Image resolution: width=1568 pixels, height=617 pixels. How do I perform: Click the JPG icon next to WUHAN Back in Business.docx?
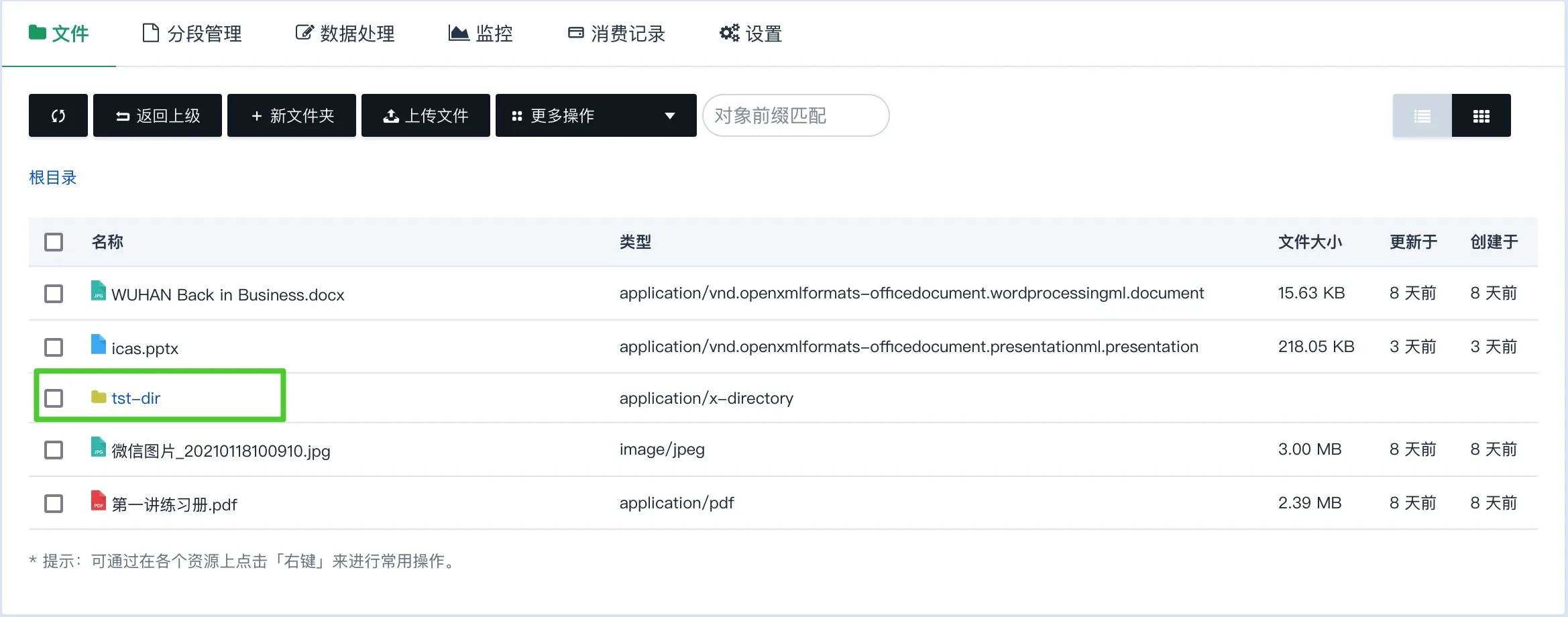pos(97,293)
